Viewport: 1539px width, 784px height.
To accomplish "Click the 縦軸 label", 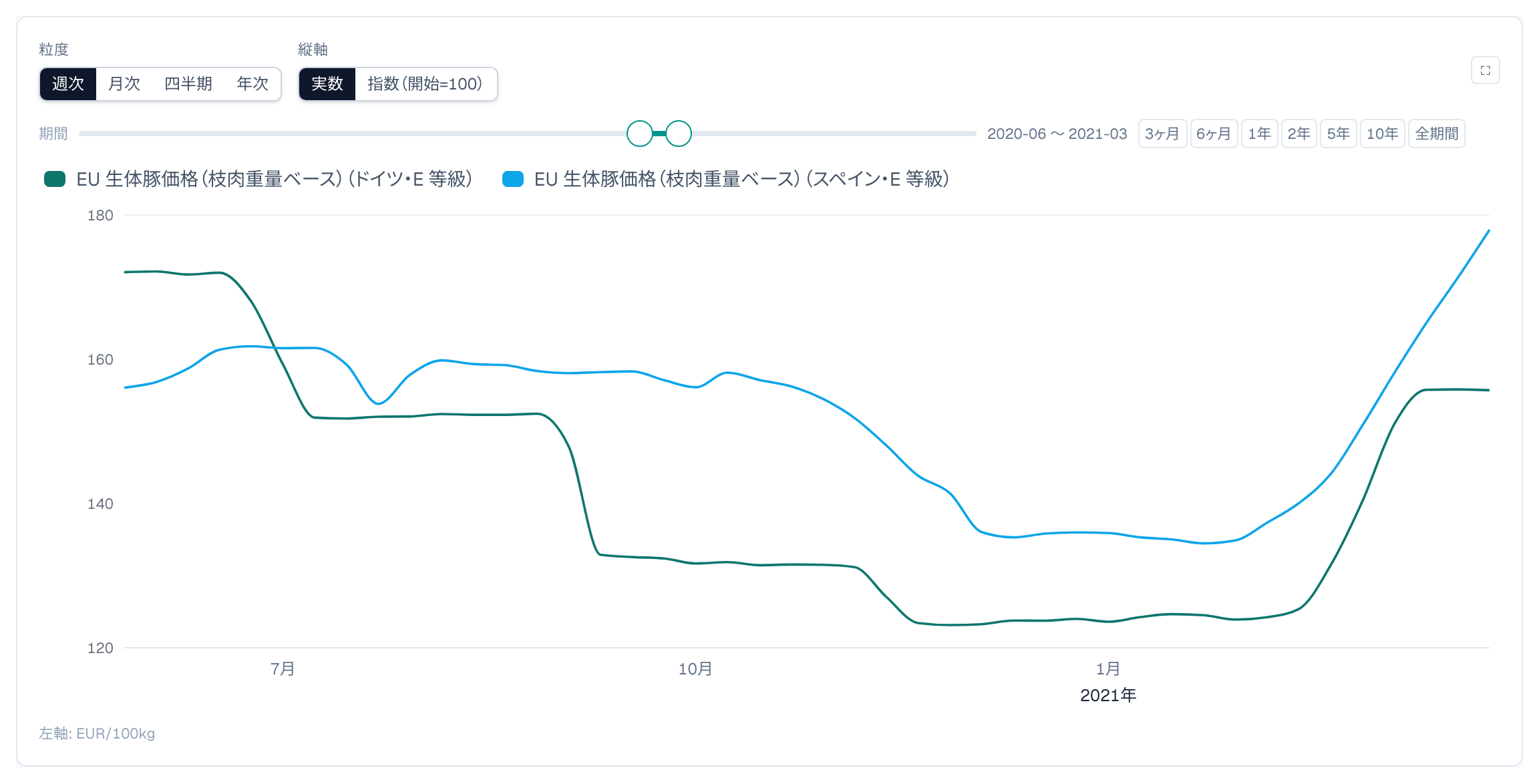I will [x=313, y=49].
